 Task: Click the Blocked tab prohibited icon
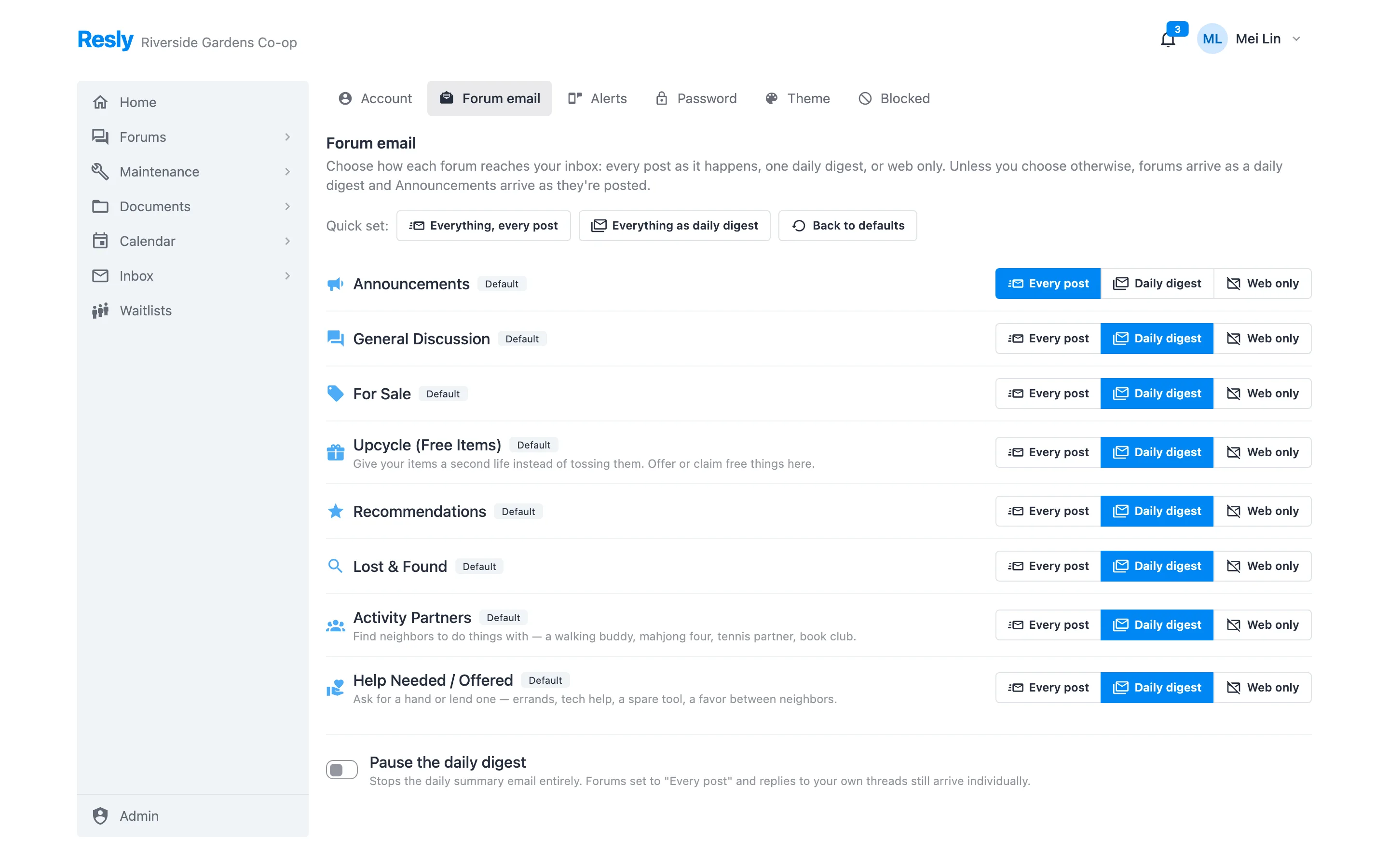point(864,99)
